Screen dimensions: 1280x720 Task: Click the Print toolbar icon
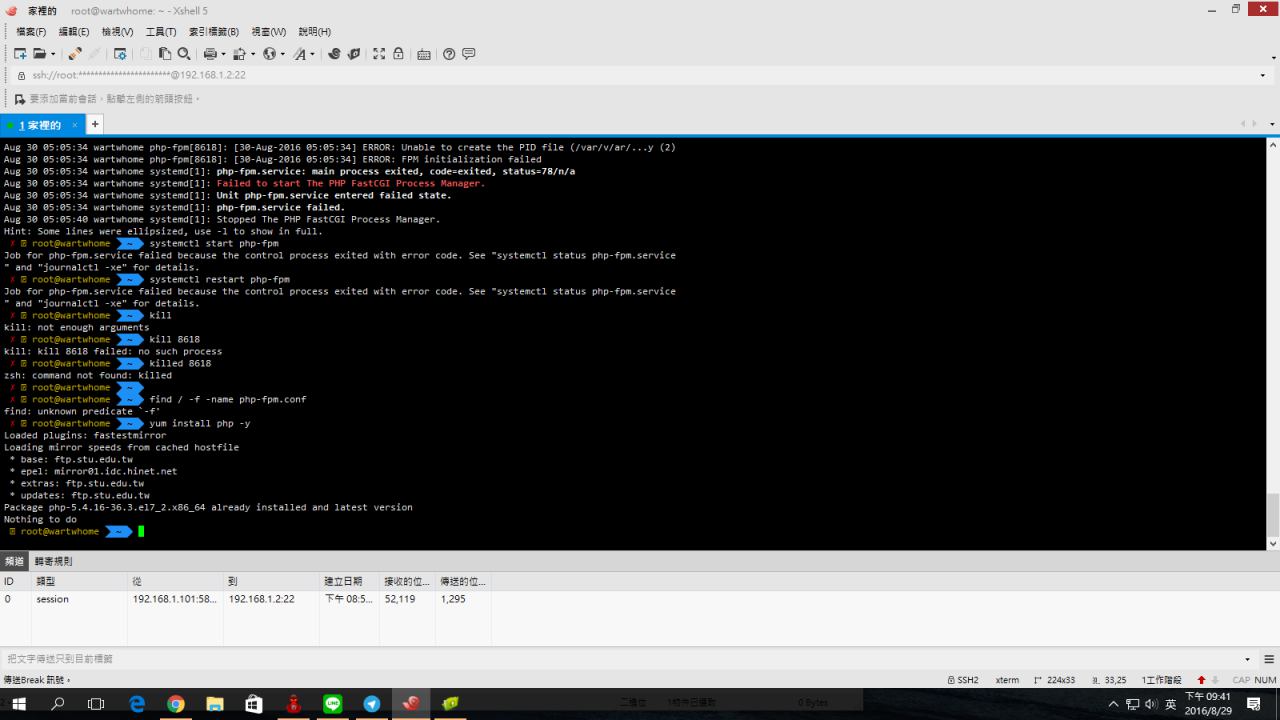click(x=210, y=54)
